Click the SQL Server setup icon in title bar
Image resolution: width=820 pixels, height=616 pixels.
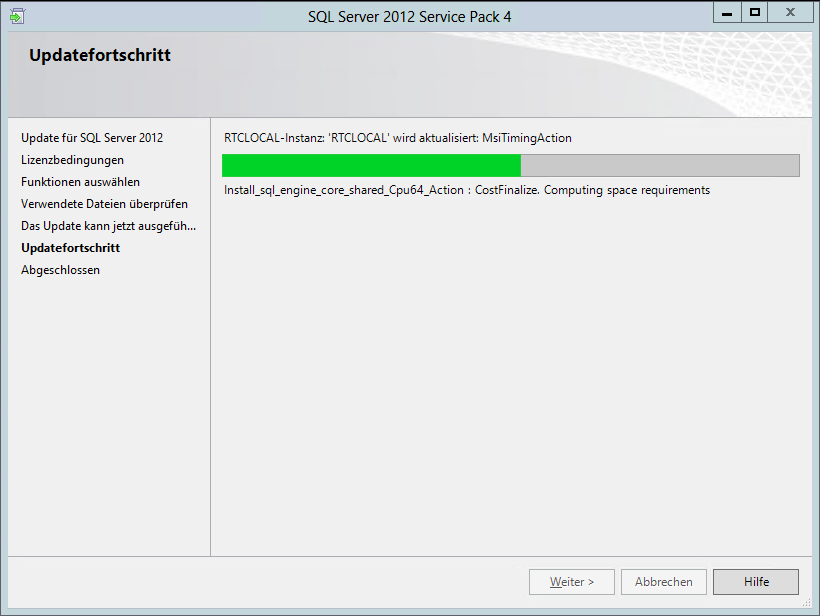tap(17, 16)
